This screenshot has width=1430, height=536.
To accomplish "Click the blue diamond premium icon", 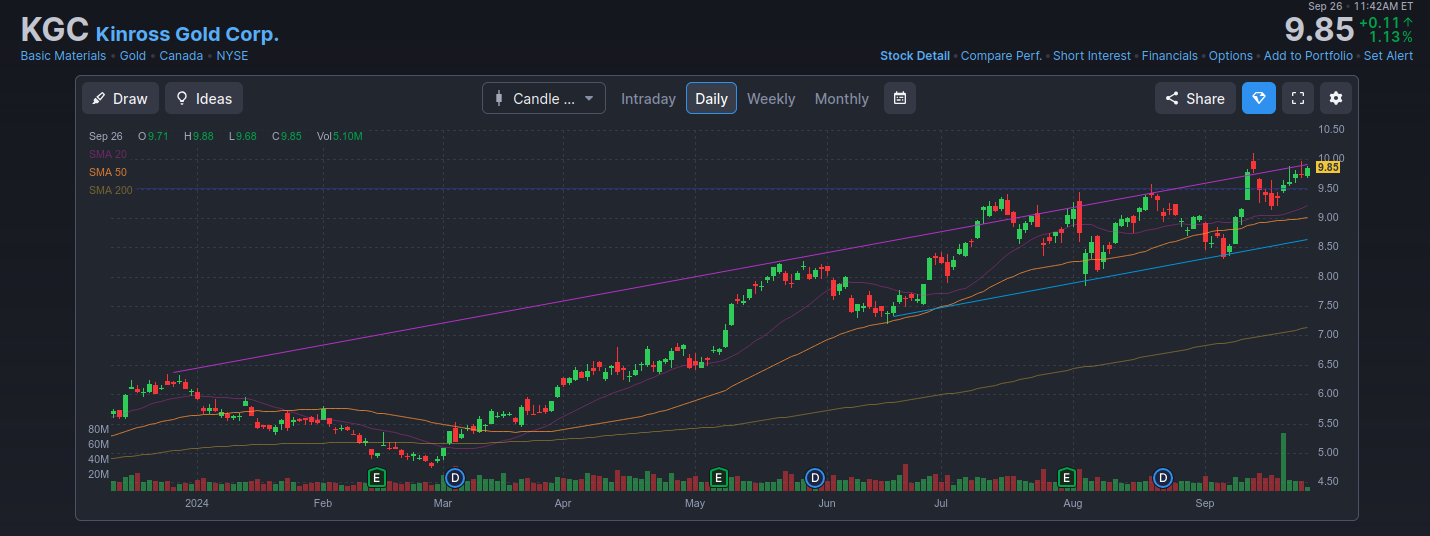I will coord(1259,98).
